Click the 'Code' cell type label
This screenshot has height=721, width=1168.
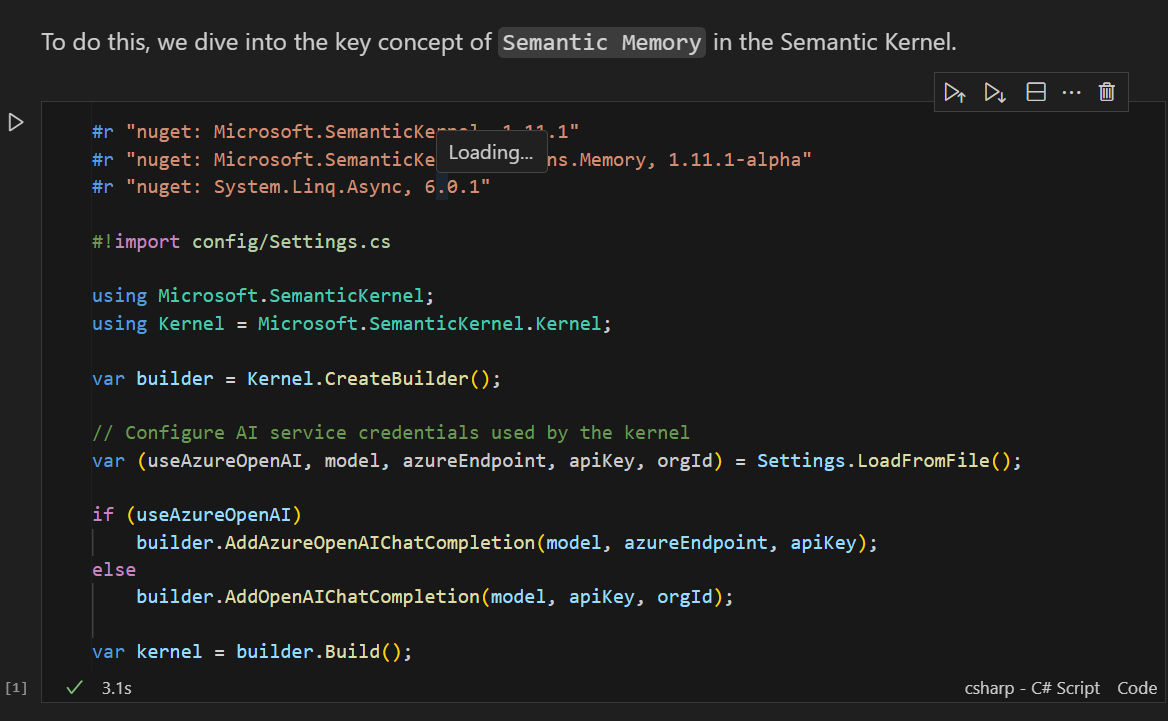[x=1137, y=688]
